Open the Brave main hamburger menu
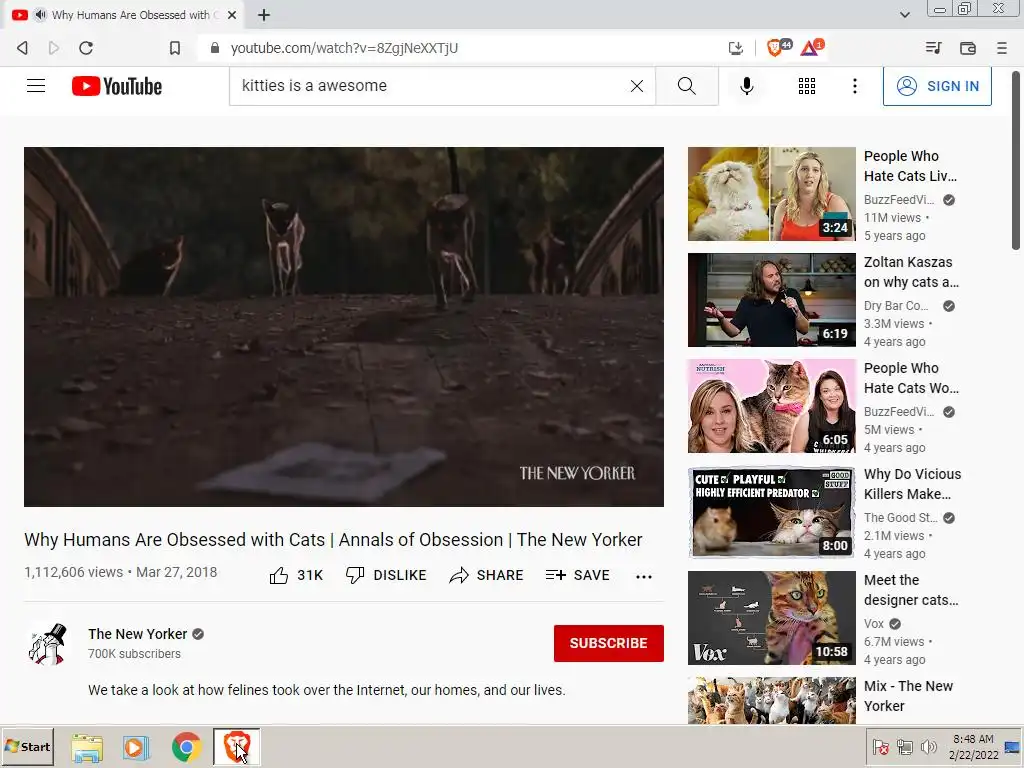The width and height of the screenshot is (1024, 768). (1002, 48)
